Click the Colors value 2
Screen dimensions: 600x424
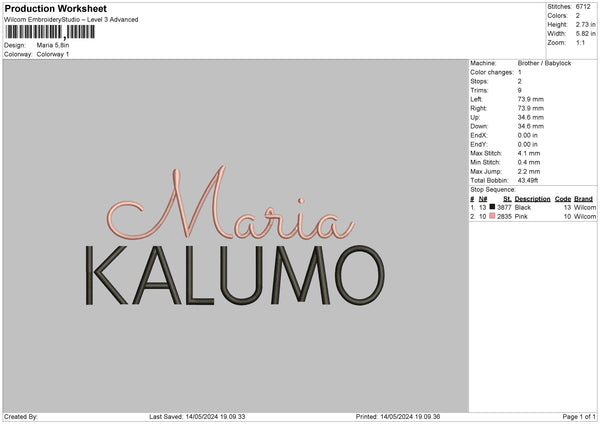coord(578,16)
